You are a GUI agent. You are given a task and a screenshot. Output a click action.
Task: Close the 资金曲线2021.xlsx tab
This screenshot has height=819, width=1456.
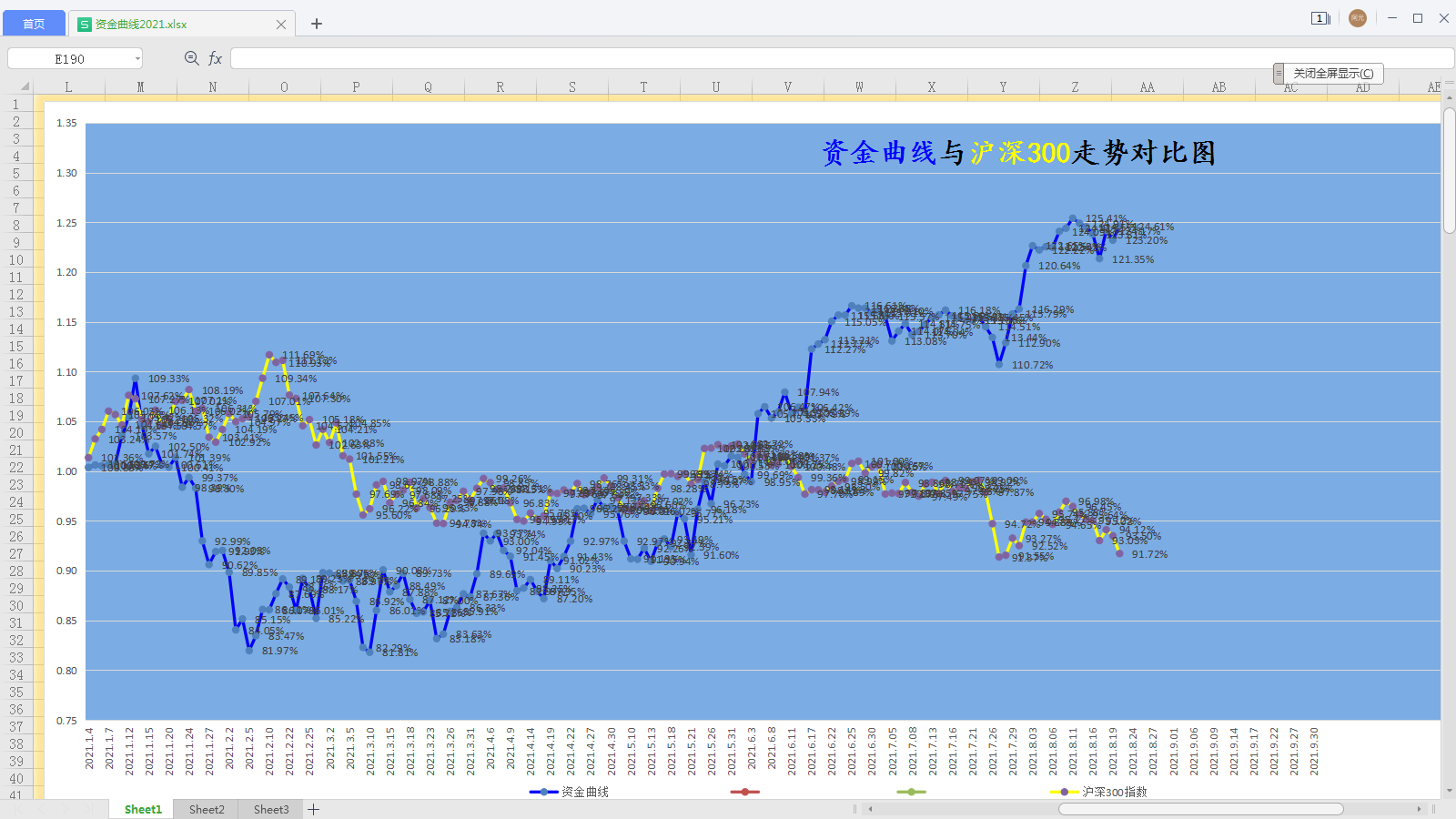click(x=281, y=25)
